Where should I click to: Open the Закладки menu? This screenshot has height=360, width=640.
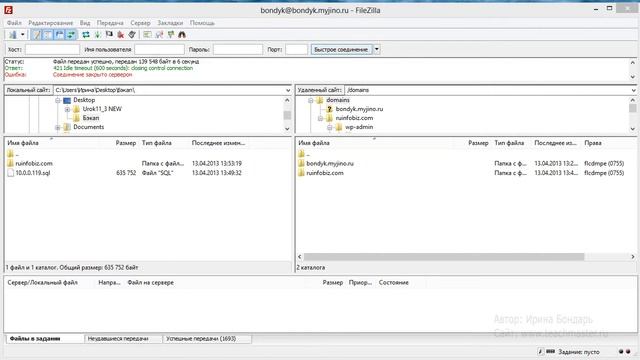pyautogui.click(x=170, y=23)
